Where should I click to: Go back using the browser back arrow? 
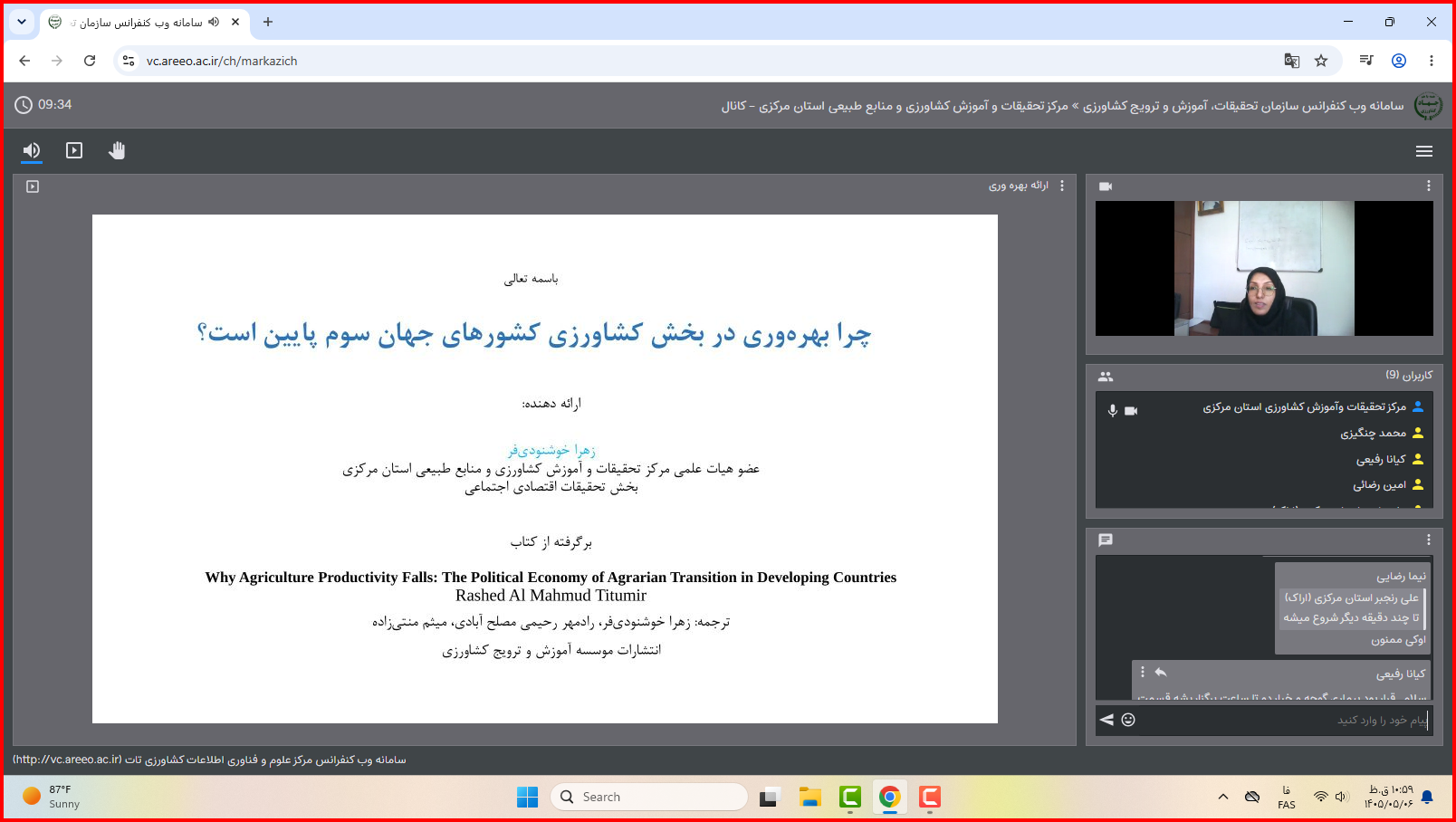click(x=24, y=61)
